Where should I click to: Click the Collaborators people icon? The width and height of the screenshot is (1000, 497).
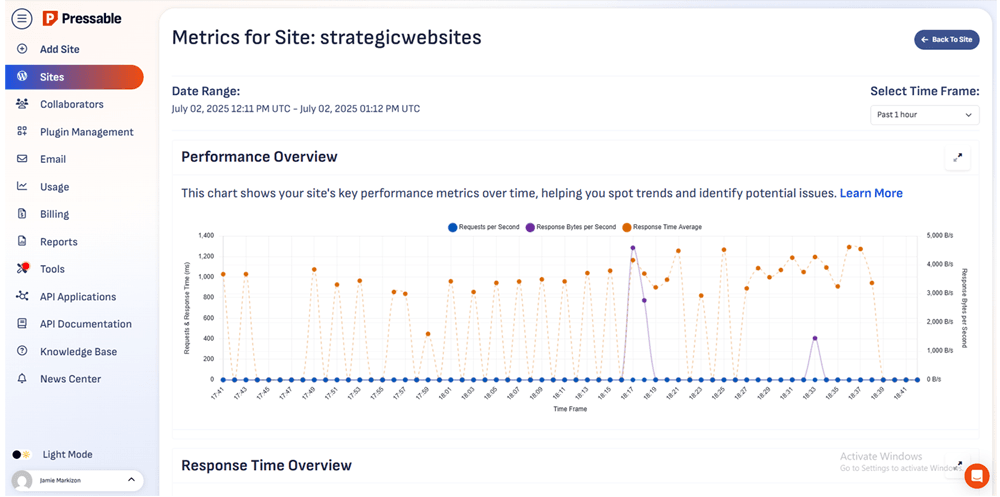tap(22, 104)
